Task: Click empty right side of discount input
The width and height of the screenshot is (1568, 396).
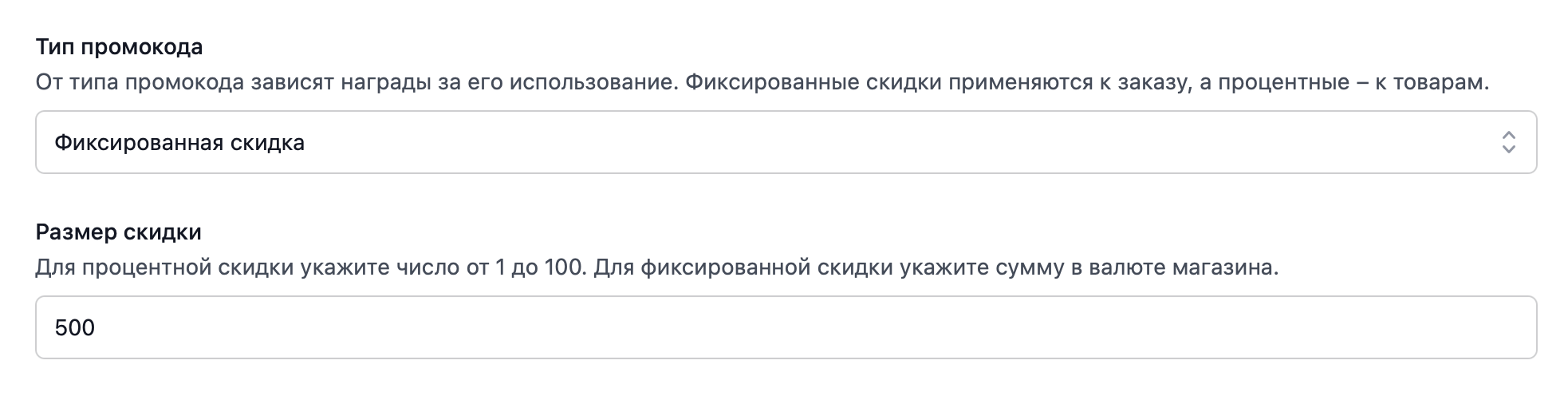Action: click(1276, 328)
